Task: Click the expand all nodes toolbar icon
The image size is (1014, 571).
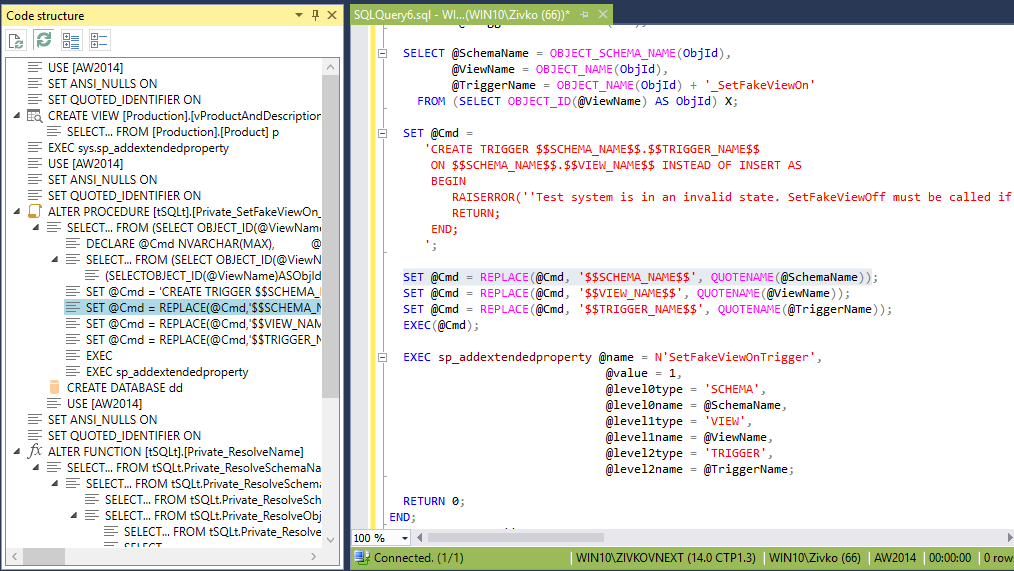Action: [71, 41]
